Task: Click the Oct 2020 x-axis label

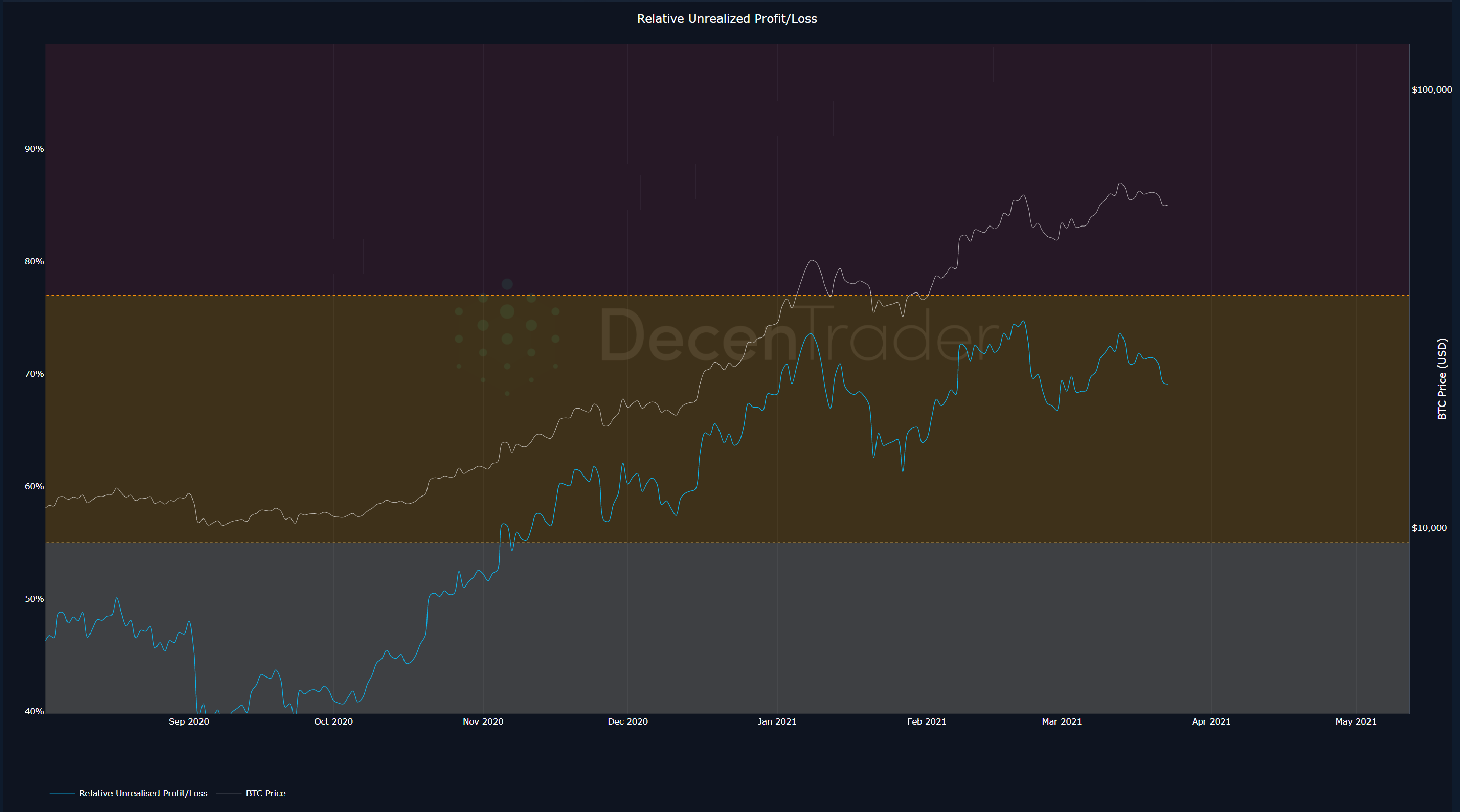Action: 333,721
